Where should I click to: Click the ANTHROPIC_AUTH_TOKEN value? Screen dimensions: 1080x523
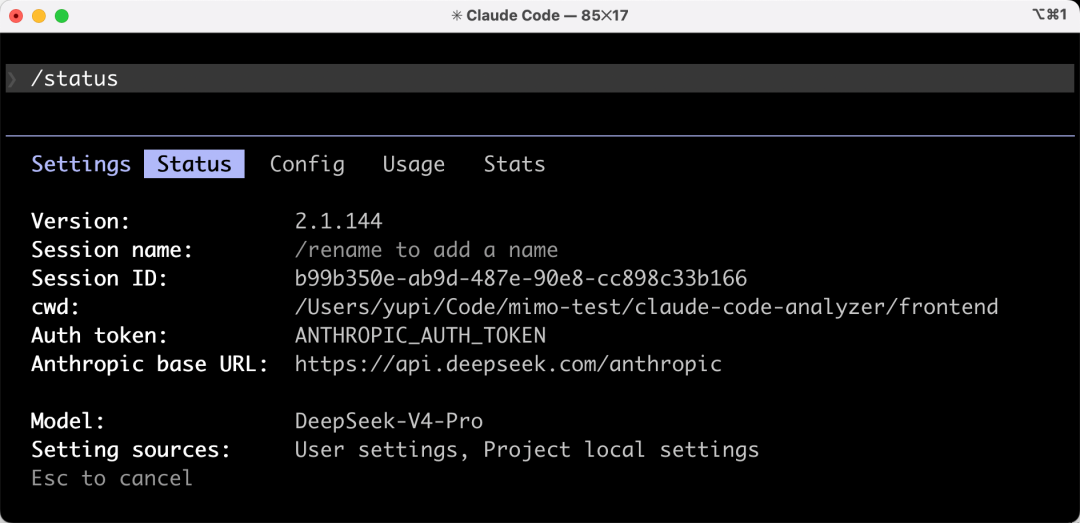[420, 336]
